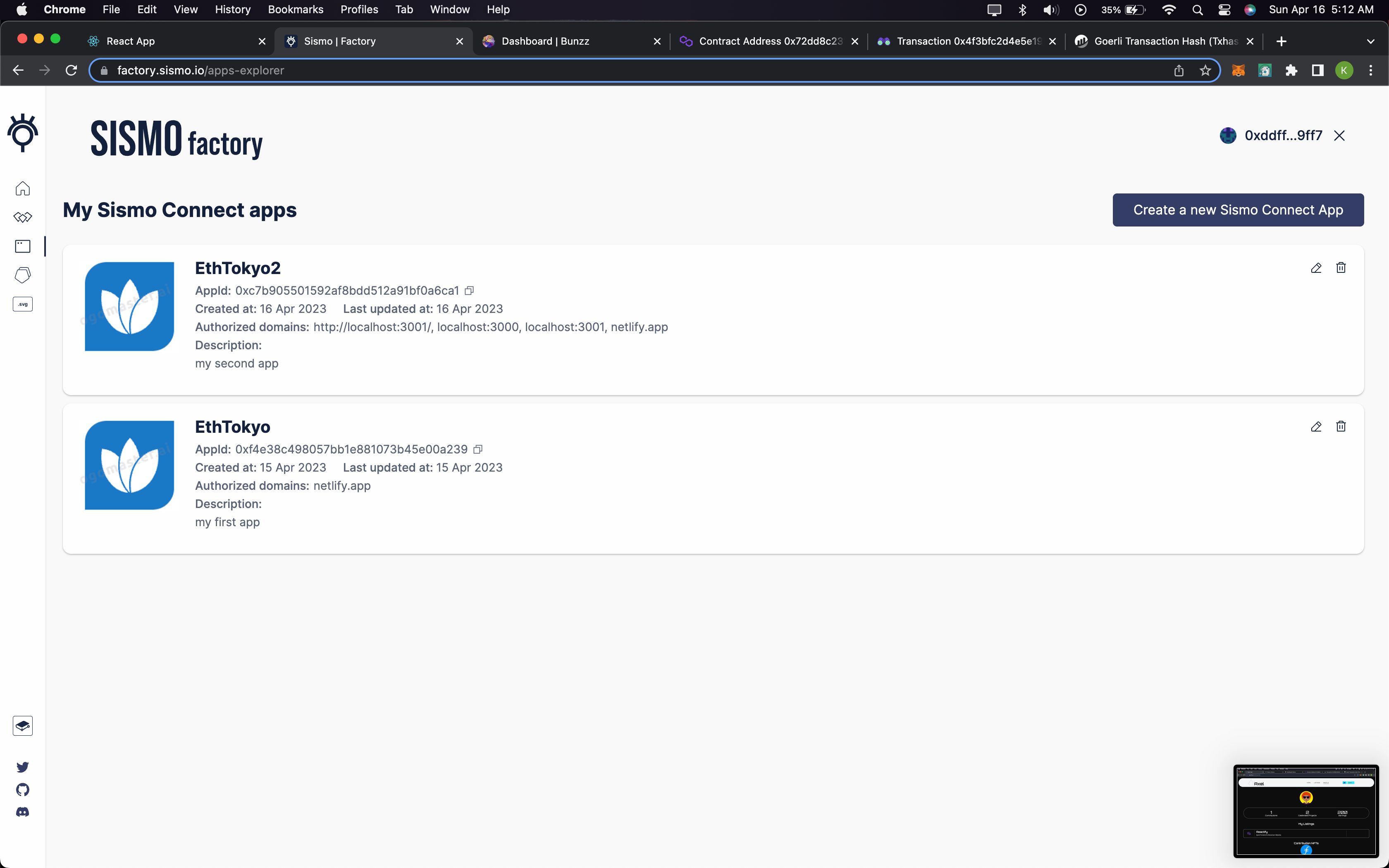
Task: Select the Factory tab in browser
Action: pyautogui.click(x=339, y=41)
